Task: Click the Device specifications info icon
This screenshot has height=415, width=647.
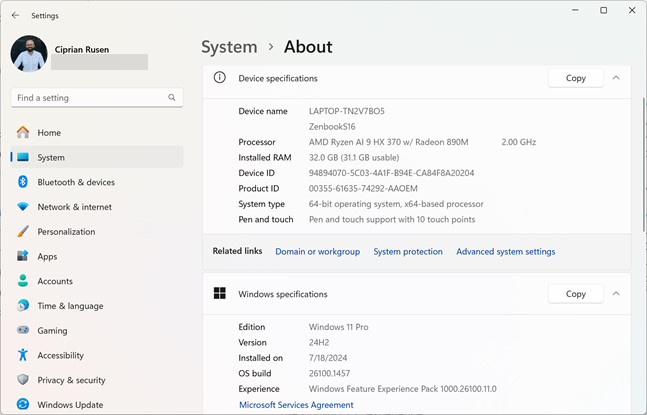Action: [x=220, y=77]
